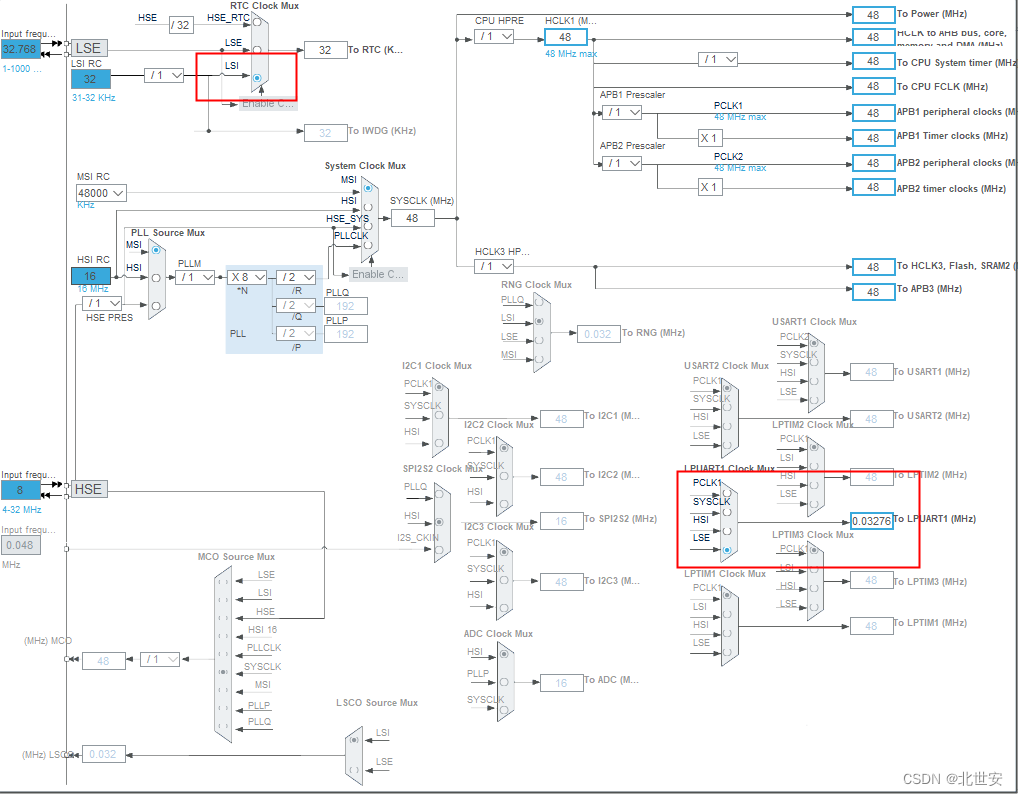Open the PLLM divider dropdown
Screen dimensions: 1018x796
[196, 277]
